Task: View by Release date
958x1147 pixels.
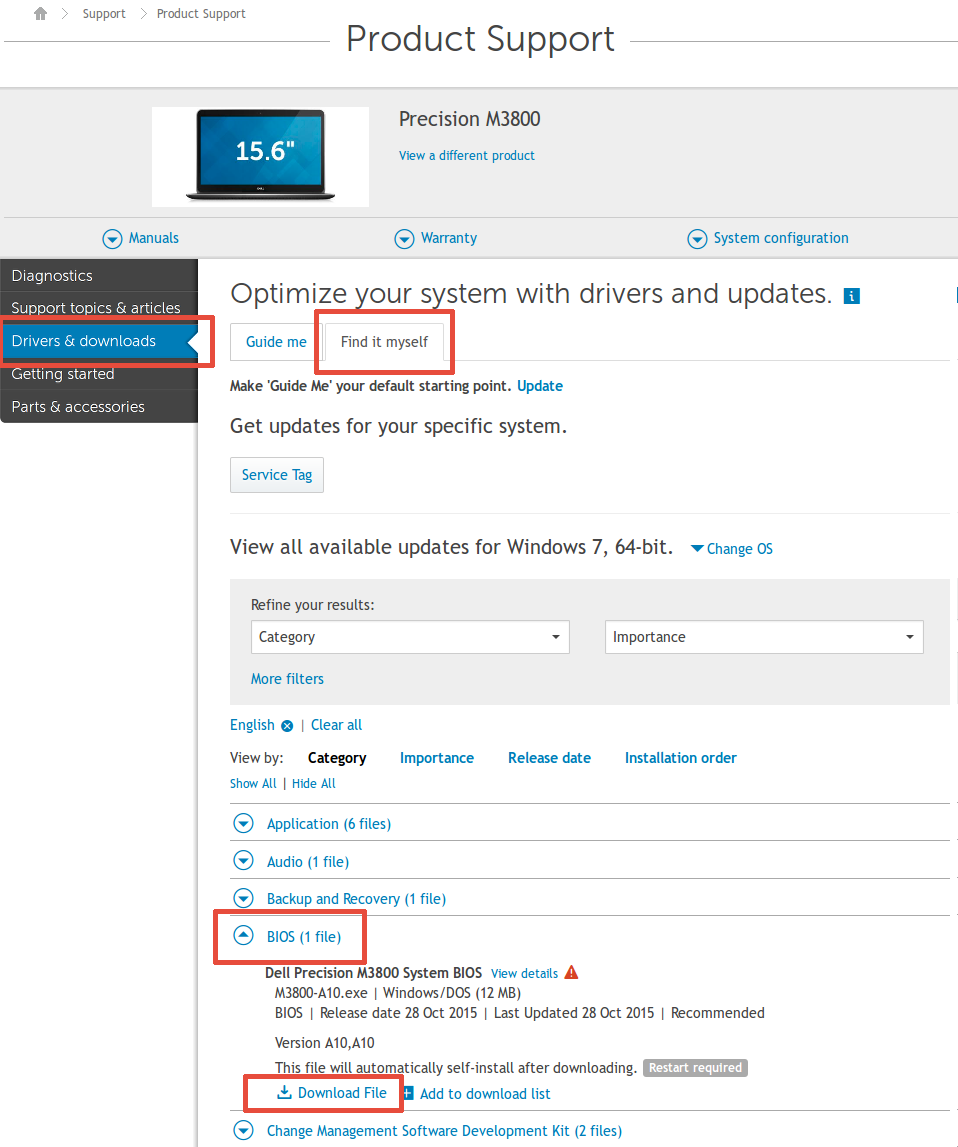Action: [x=549, y=758]
